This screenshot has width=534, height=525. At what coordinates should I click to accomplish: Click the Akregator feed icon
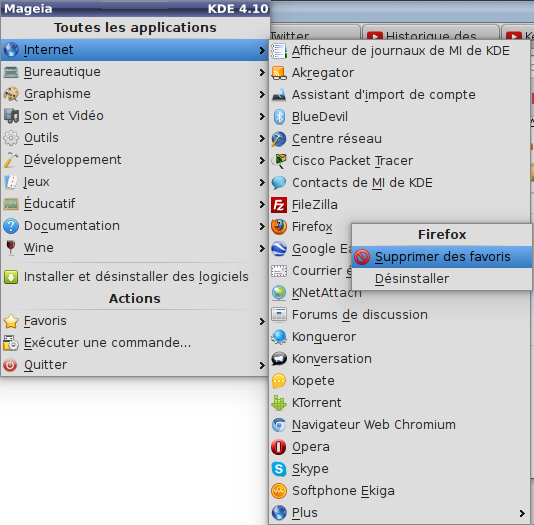(279, 73)
